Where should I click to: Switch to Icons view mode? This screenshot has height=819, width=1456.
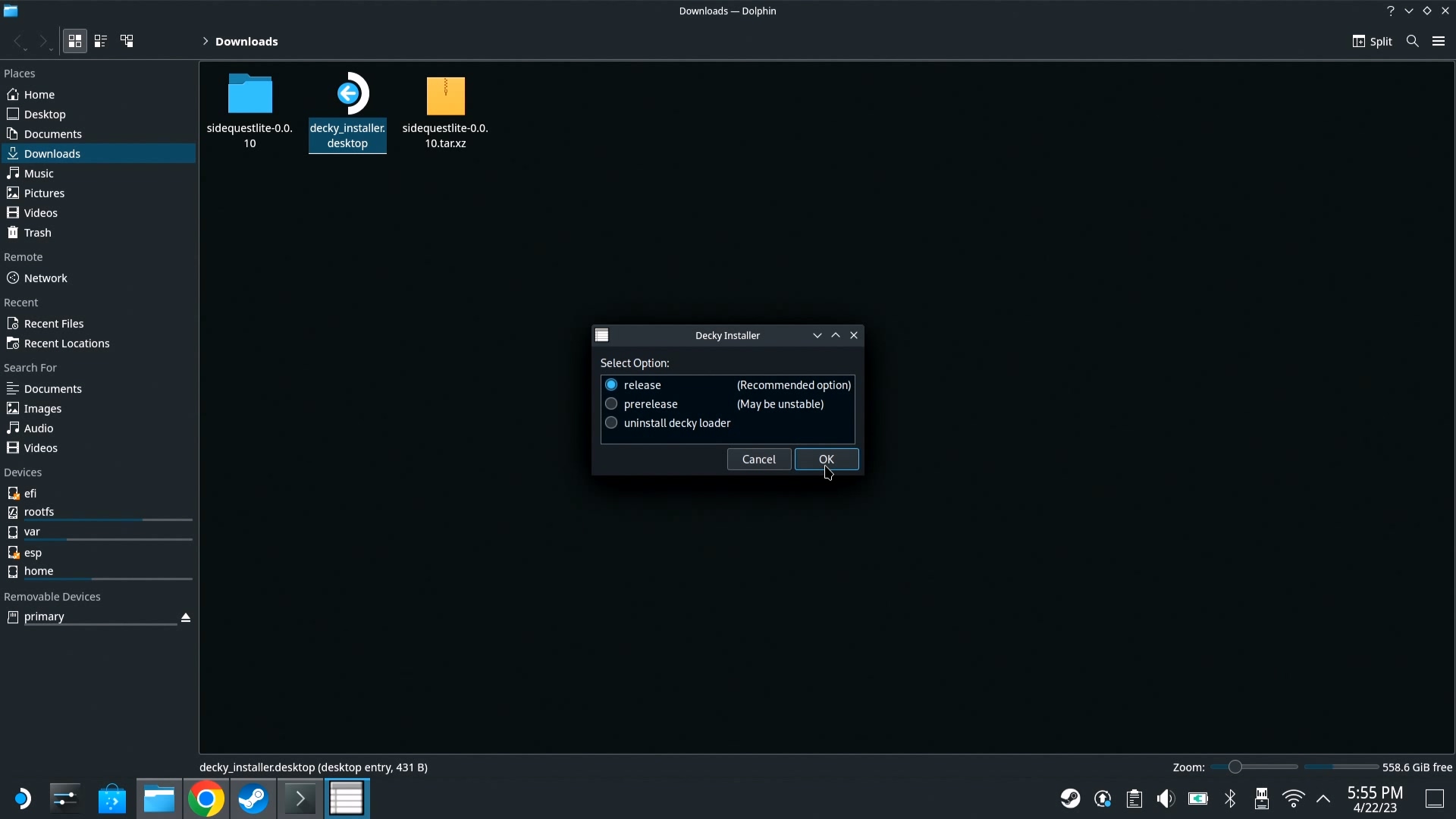[x=74, y=41]
